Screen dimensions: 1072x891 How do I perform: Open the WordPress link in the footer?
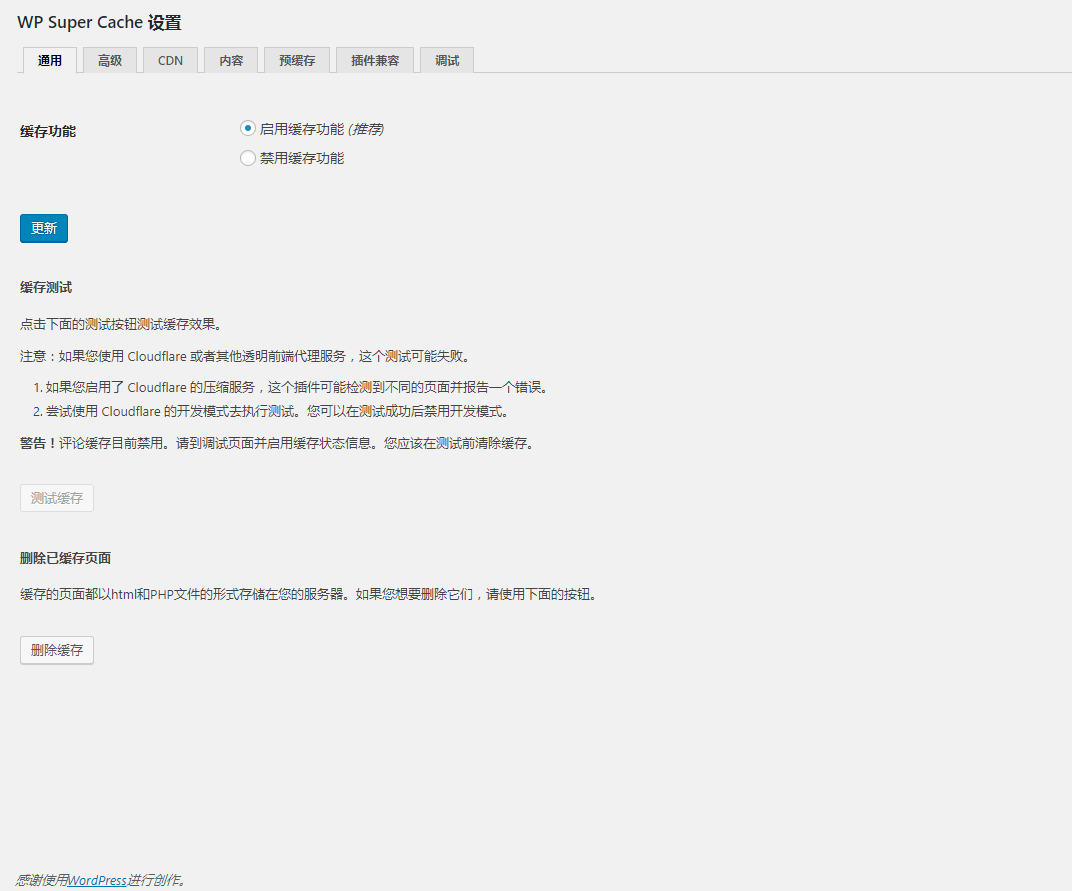(97, 880)
